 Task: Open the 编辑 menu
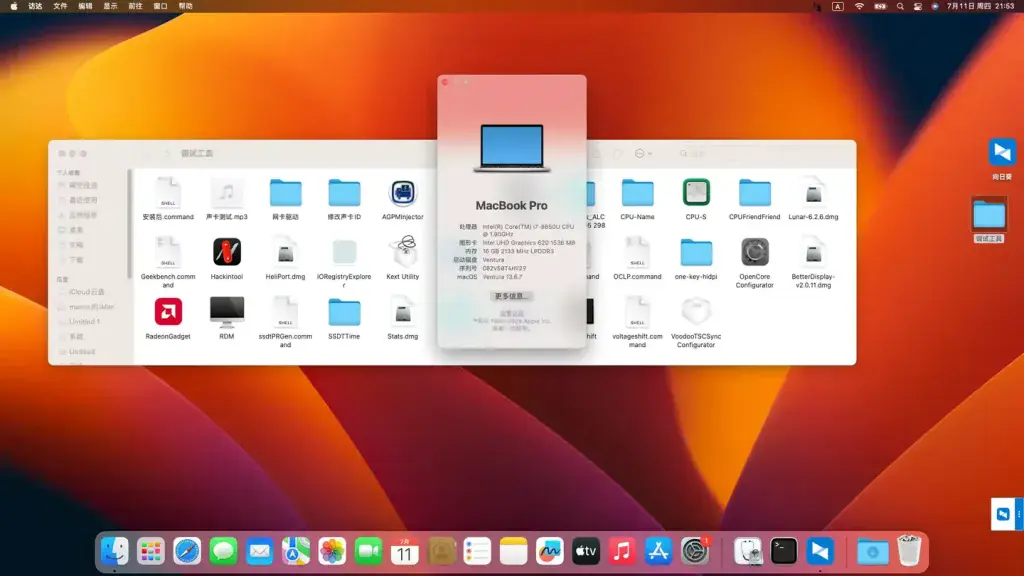[x=86, y=6]
